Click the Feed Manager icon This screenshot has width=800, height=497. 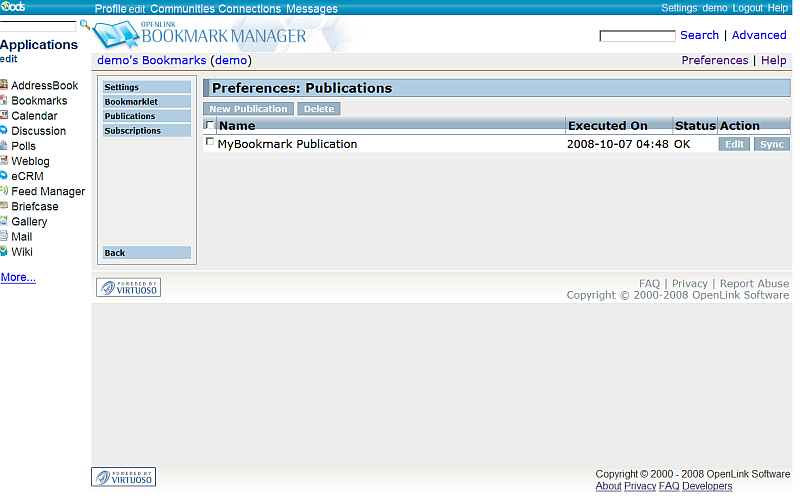pos(4,191)
